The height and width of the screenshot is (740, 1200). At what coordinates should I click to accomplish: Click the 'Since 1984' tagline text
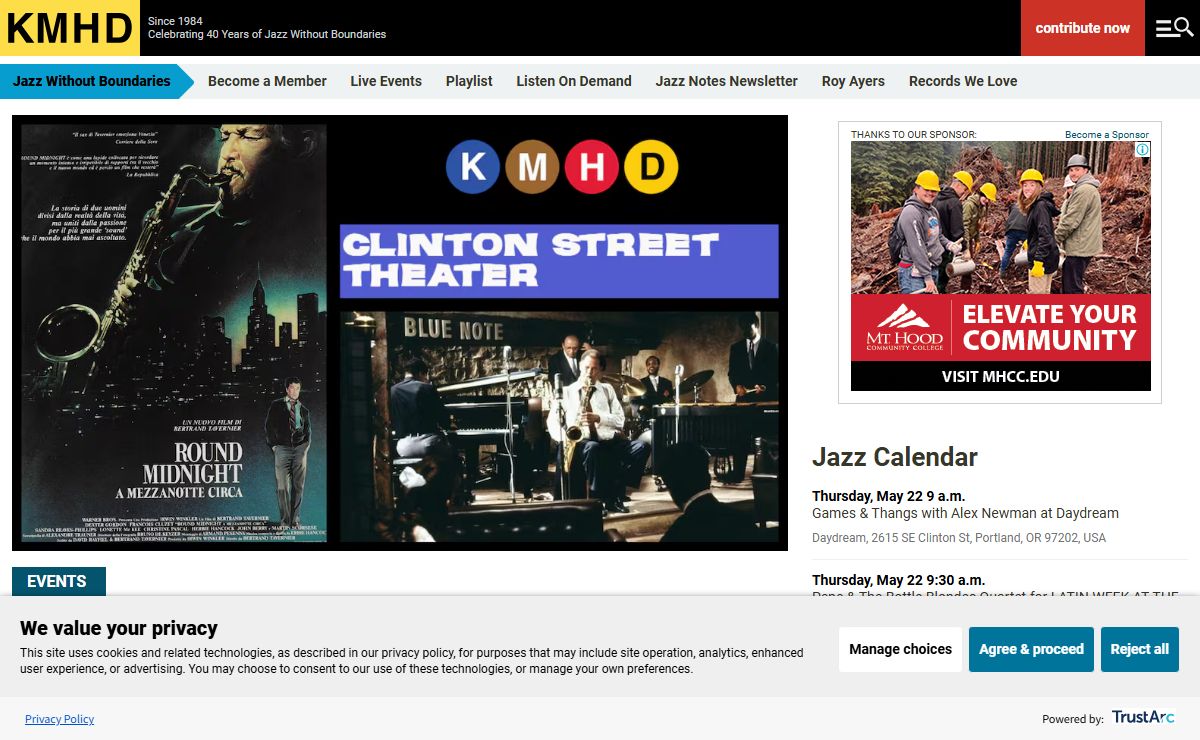click(x=176, y=21)
